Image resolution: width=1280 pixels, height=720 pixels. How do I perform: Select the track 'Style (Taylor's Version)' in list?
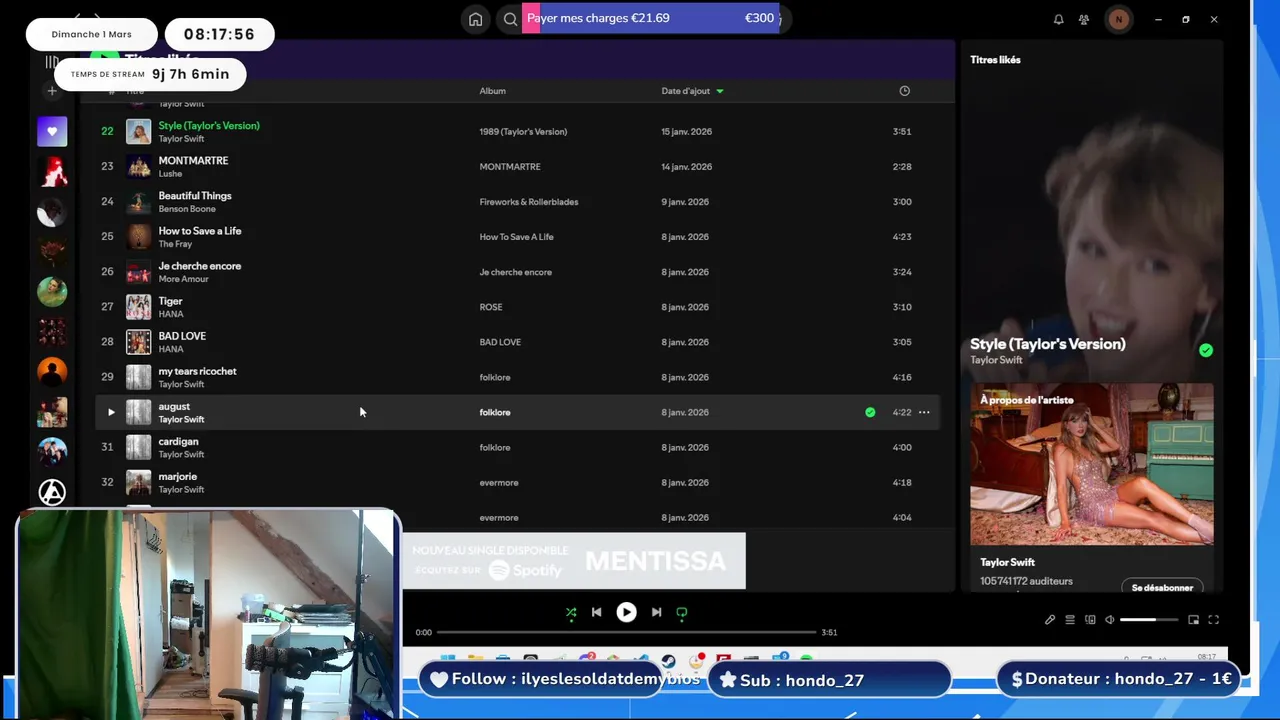coord(209,125)
